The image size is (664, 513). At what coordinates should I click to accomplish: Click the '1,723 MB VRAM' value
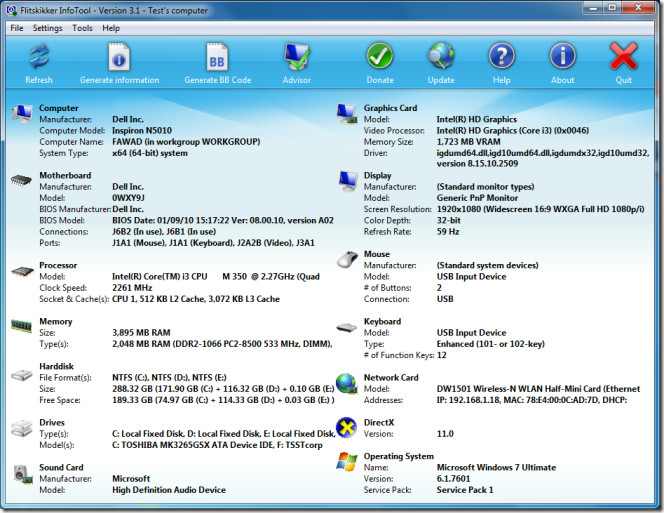coord(468,141)
